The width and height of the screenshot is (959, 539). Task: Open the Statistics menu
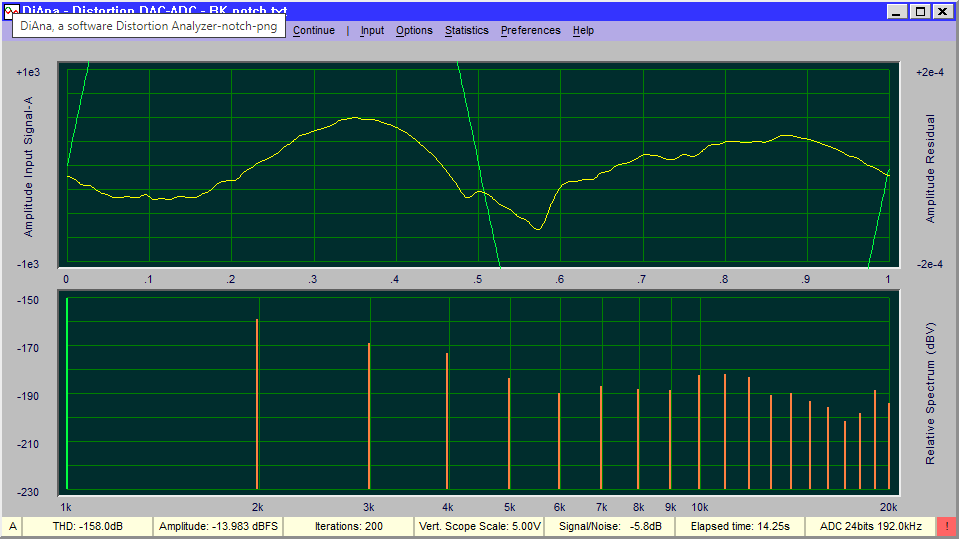pos(467,31)
